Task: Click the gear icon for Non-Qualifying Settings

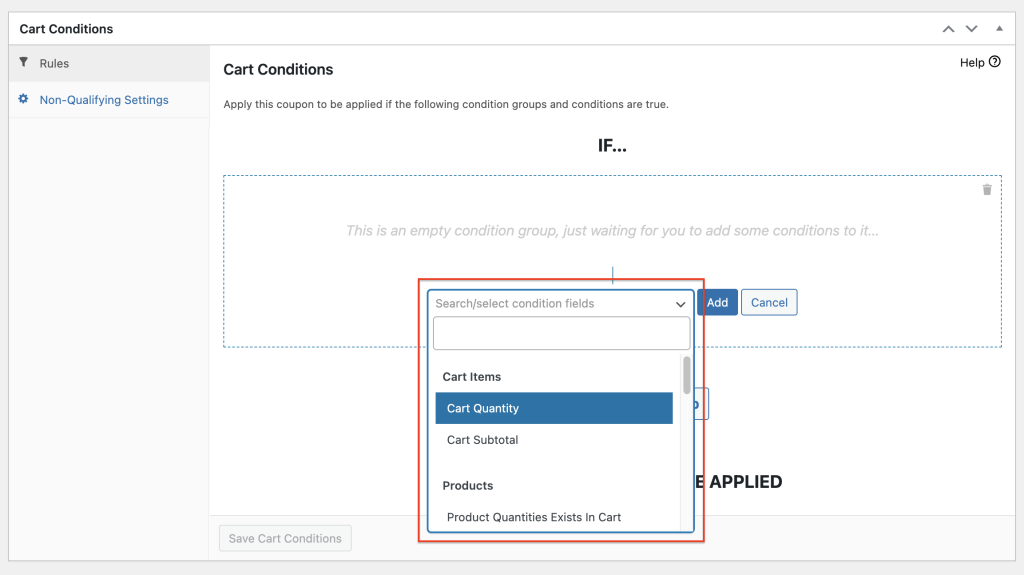Action: tap(24, 100)
